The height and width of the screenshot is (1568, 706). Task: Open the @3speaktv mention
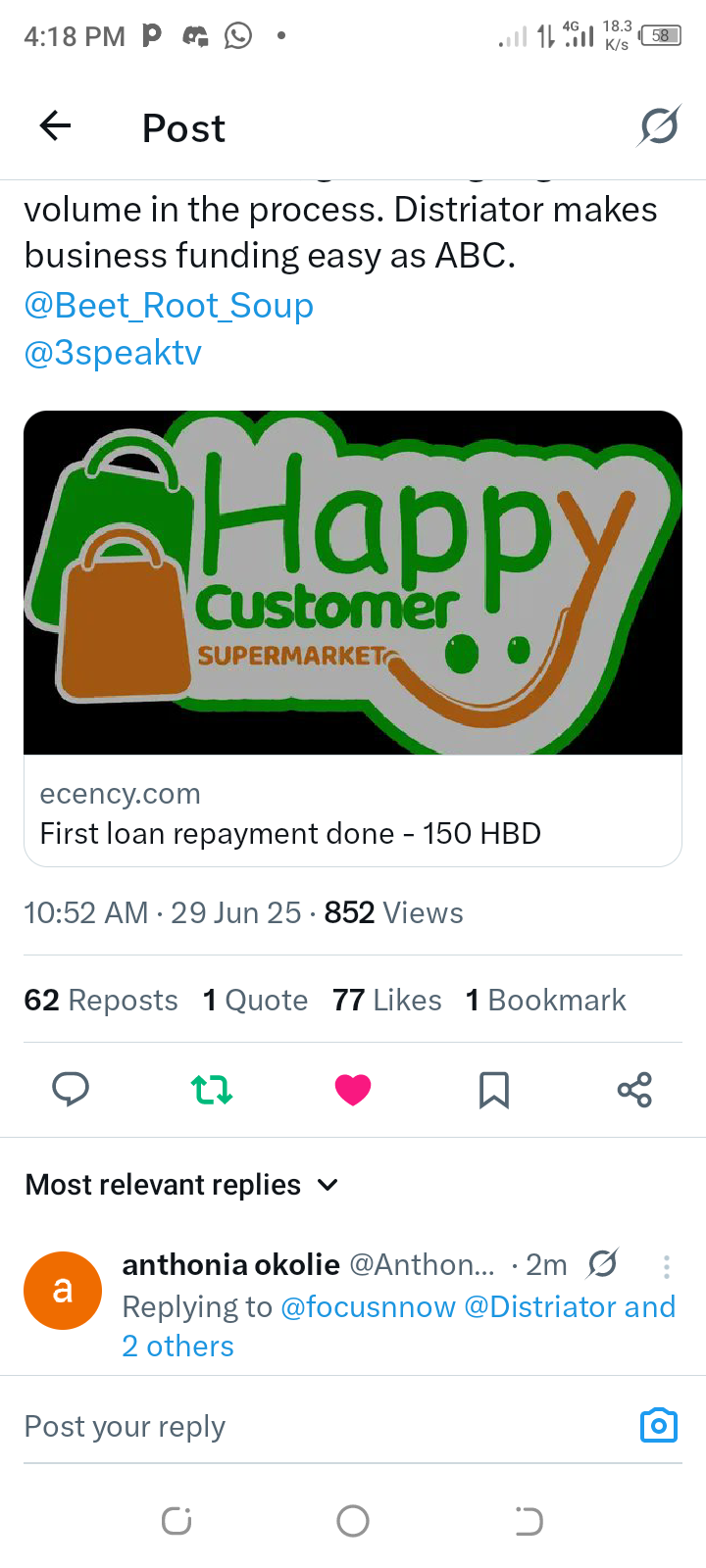click(113, 353)
